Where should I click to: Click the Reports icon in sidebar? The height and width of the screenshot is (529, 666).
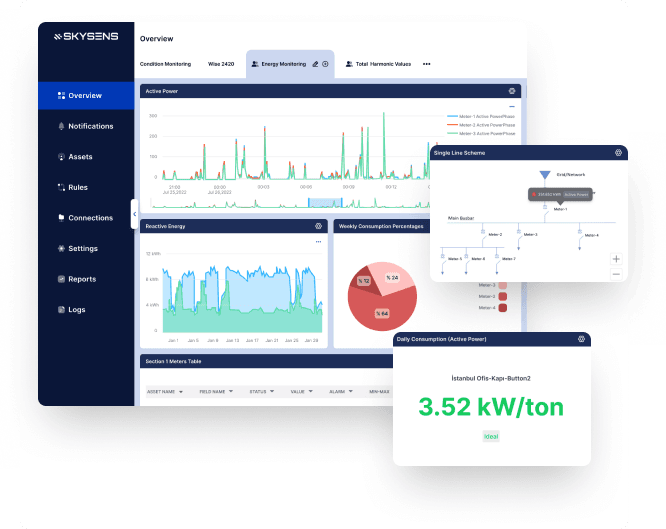[x=61, y=279]
